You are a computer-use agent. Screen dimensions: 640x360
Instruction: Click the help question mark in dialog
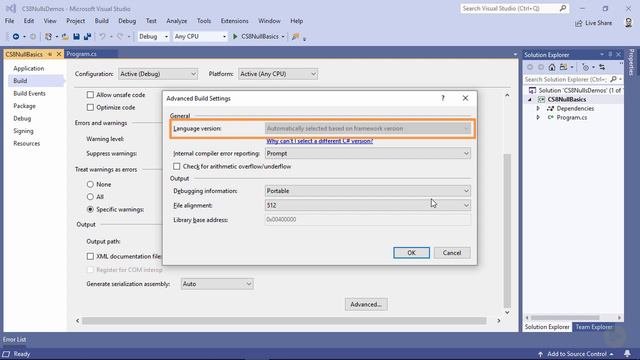tap(443, 98)
